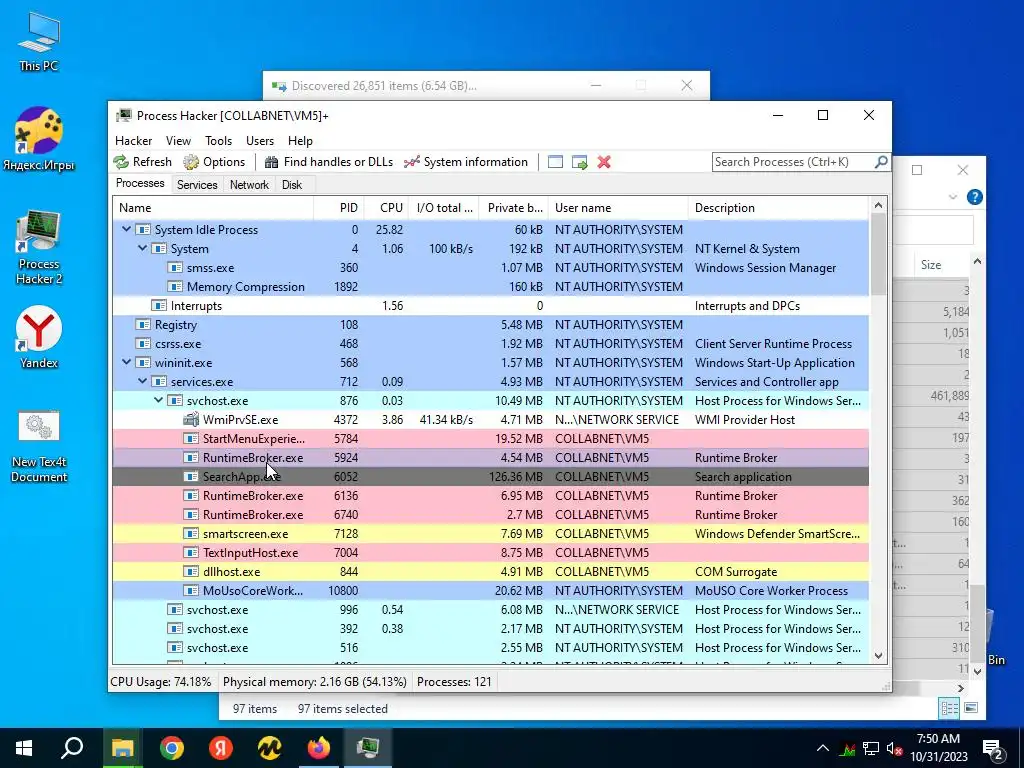Select the Processes tab

pos(140,183)
